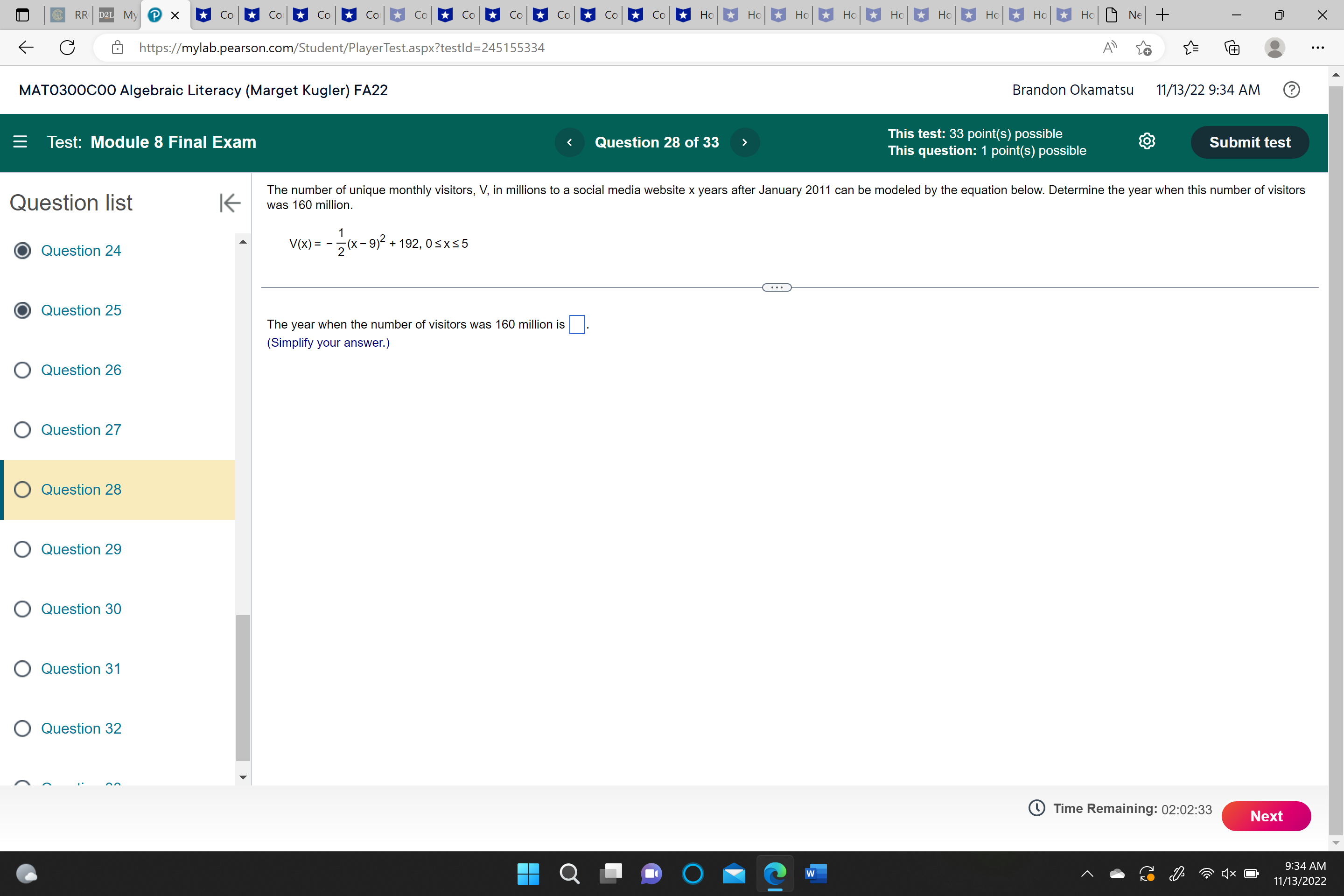Click the red Next button
Viewport: 1344px width, 896px height.
tap(1266, 816)
